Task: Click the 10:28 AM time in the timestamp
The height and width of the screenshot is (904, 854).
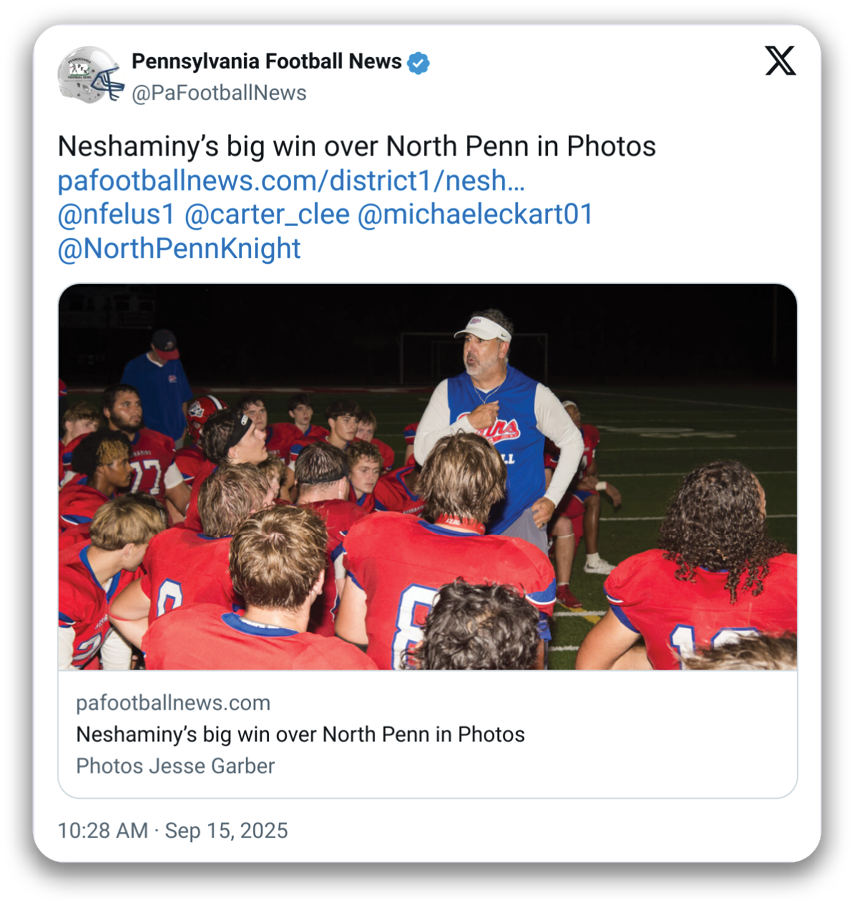Action: click(x=103, y=830)
